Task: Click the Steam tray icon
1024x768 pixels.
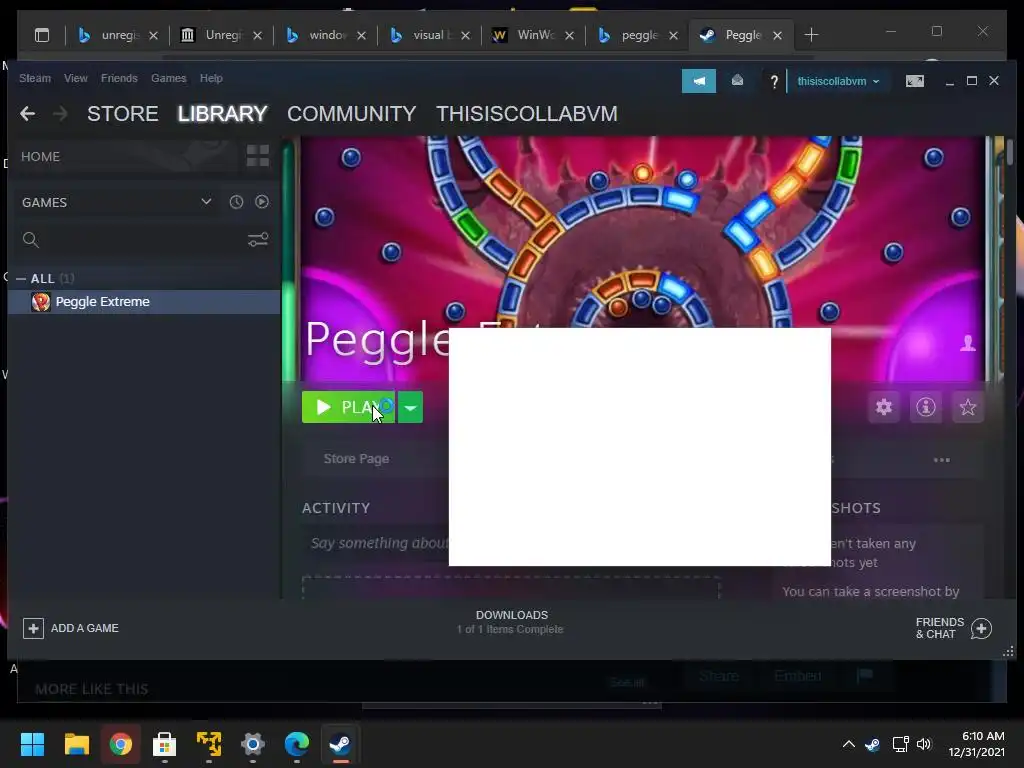Action: click(872, 744)
